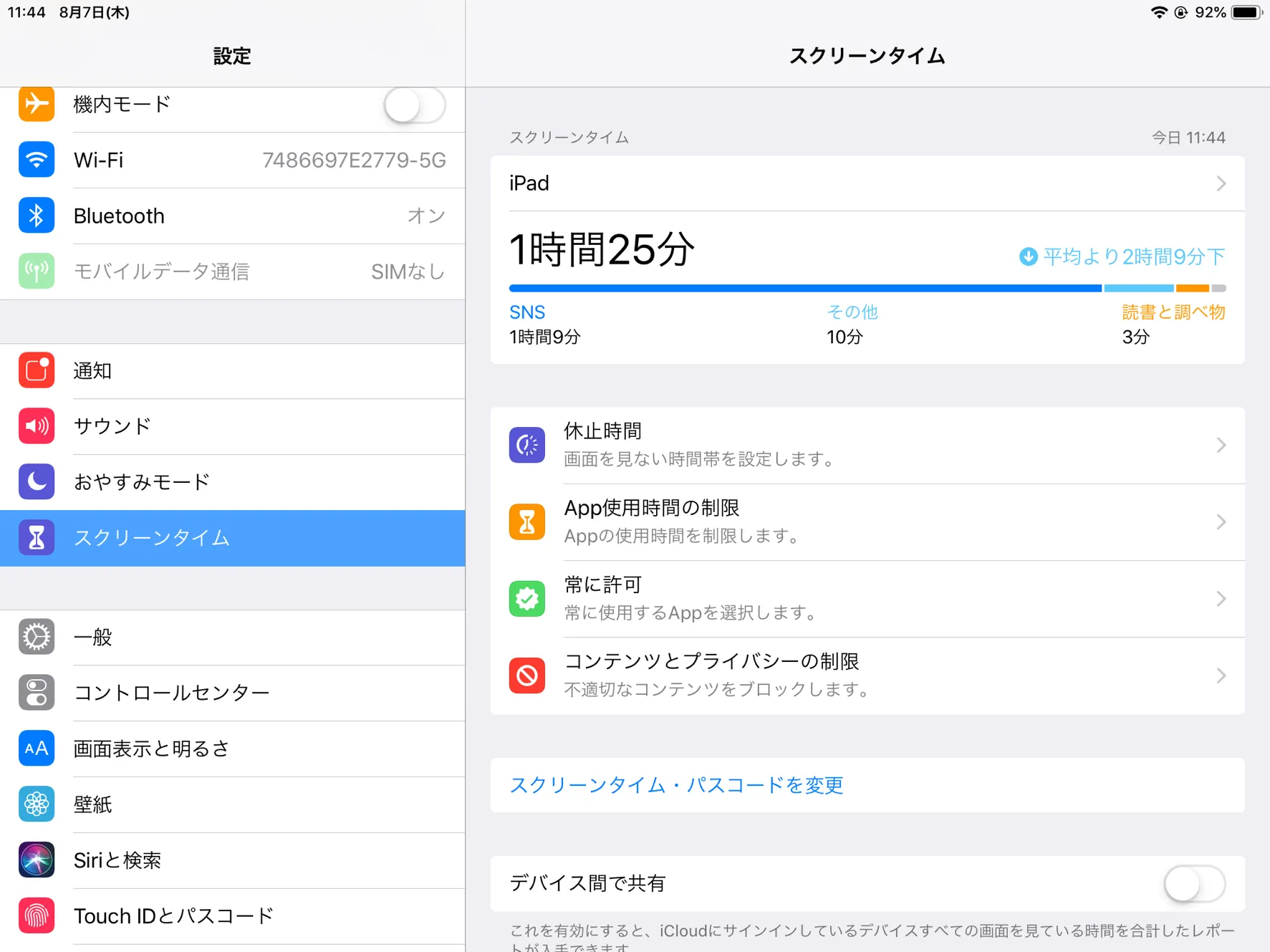Open App Limits (App使用時間の制限) setting
The height and width of the screenshot is (952, 1270).
(867, 522)
